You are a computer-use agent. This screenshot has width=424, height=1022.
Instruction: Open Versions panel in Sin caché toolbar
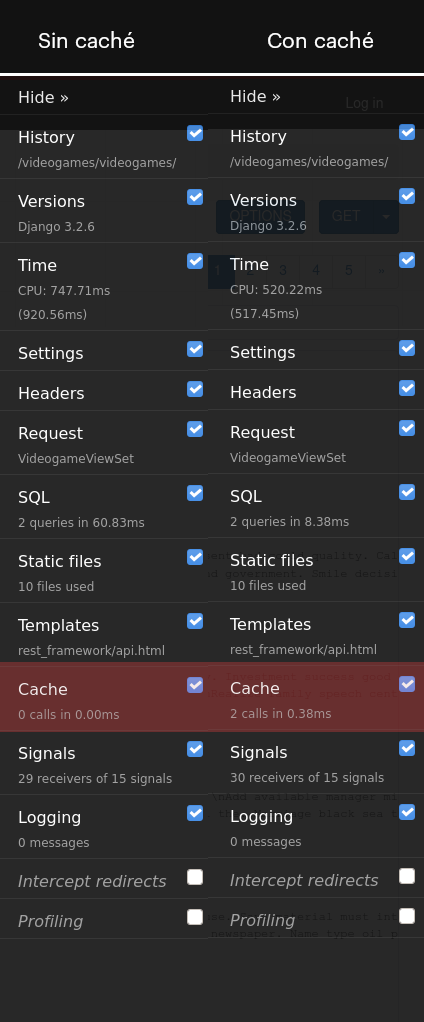tap(51, 201)
